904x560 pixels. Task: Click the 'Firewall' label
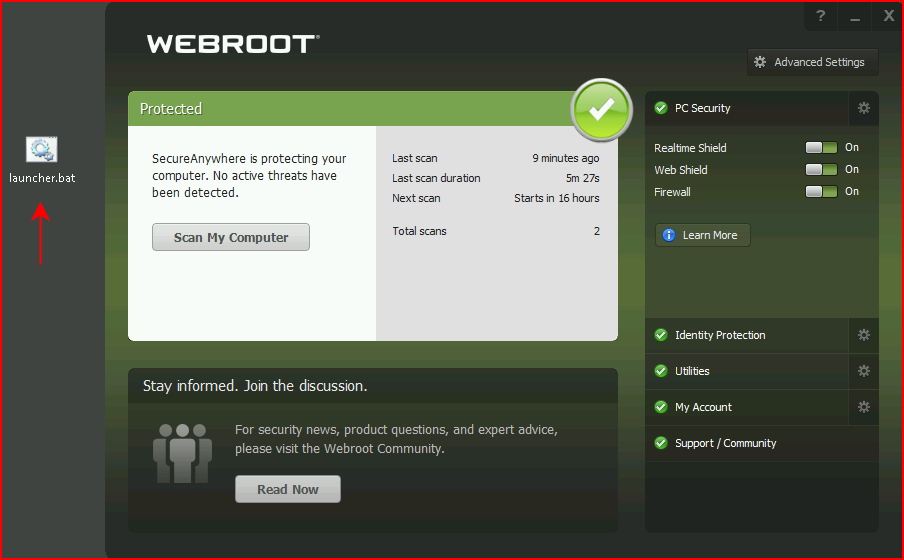pyautogui.click(x=672, y=192)
